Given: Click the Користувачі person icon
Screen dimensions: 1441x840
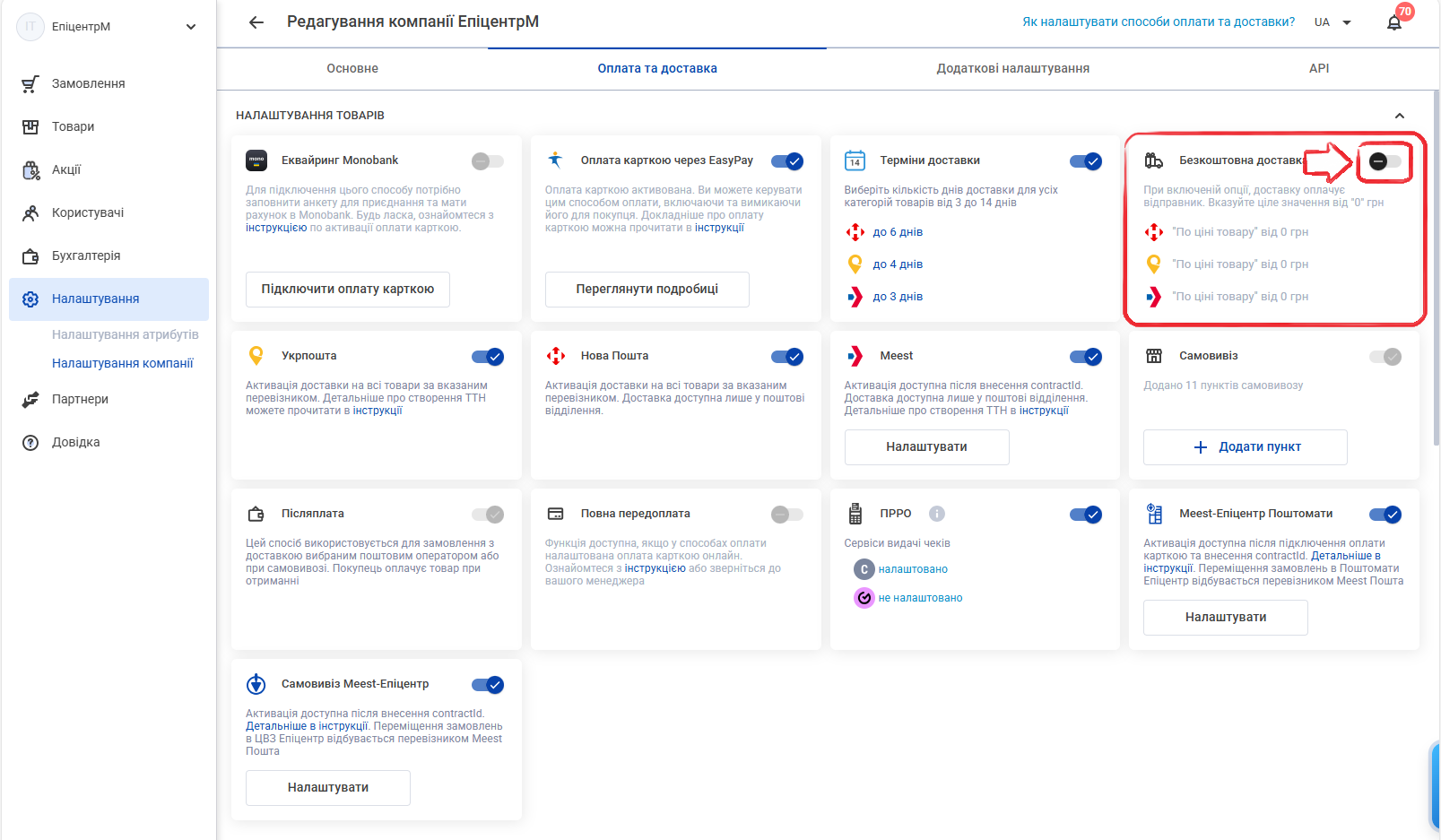Looking at the screenshot, I should (x=30, y=212).
